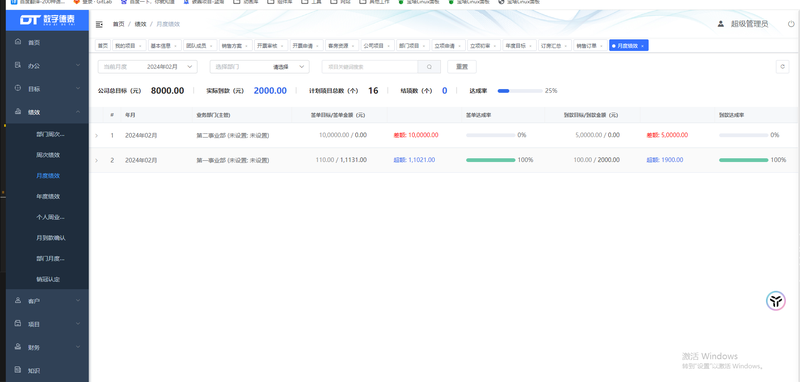The width and height of the screenshot is (800, 382).
Task: Expand table row 2 第一事业部
Action: pos(96,160)
